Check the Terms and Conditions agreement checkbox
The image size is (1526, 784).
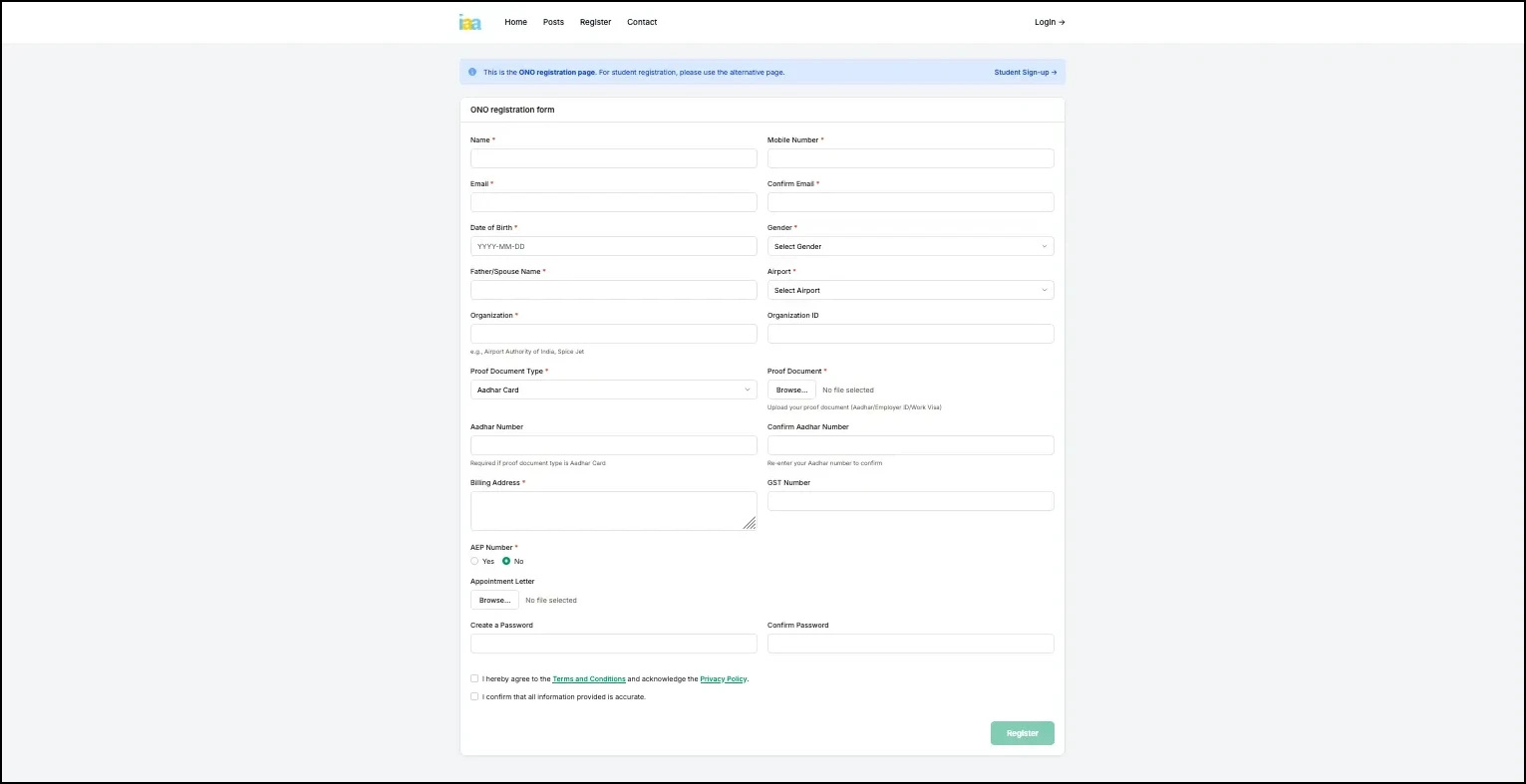pos(474,678)
